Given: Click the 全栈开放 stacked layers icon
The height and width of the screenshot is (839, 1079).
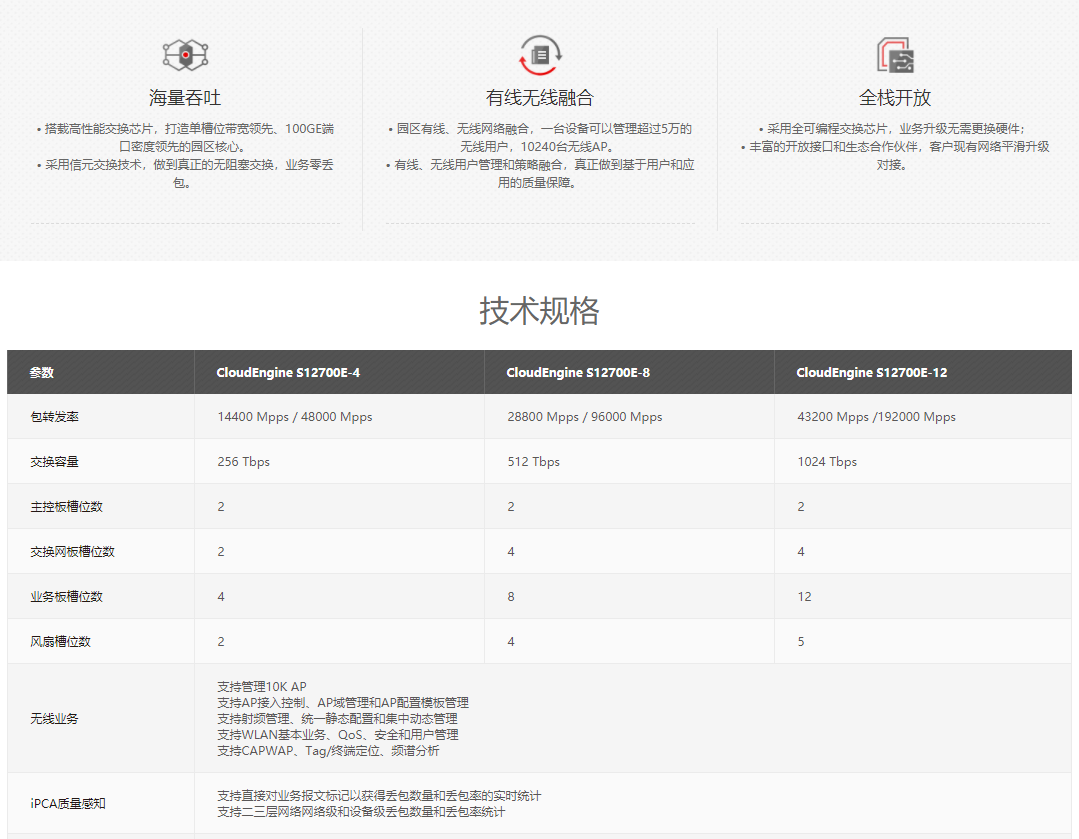Looking at the screenshot, I should (895, 55).
